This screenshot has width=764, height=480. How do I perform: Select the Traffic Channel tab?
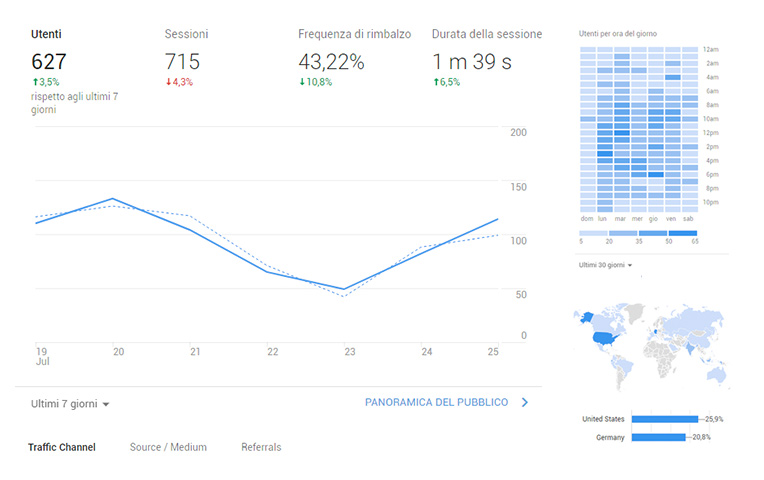[61, 447]
